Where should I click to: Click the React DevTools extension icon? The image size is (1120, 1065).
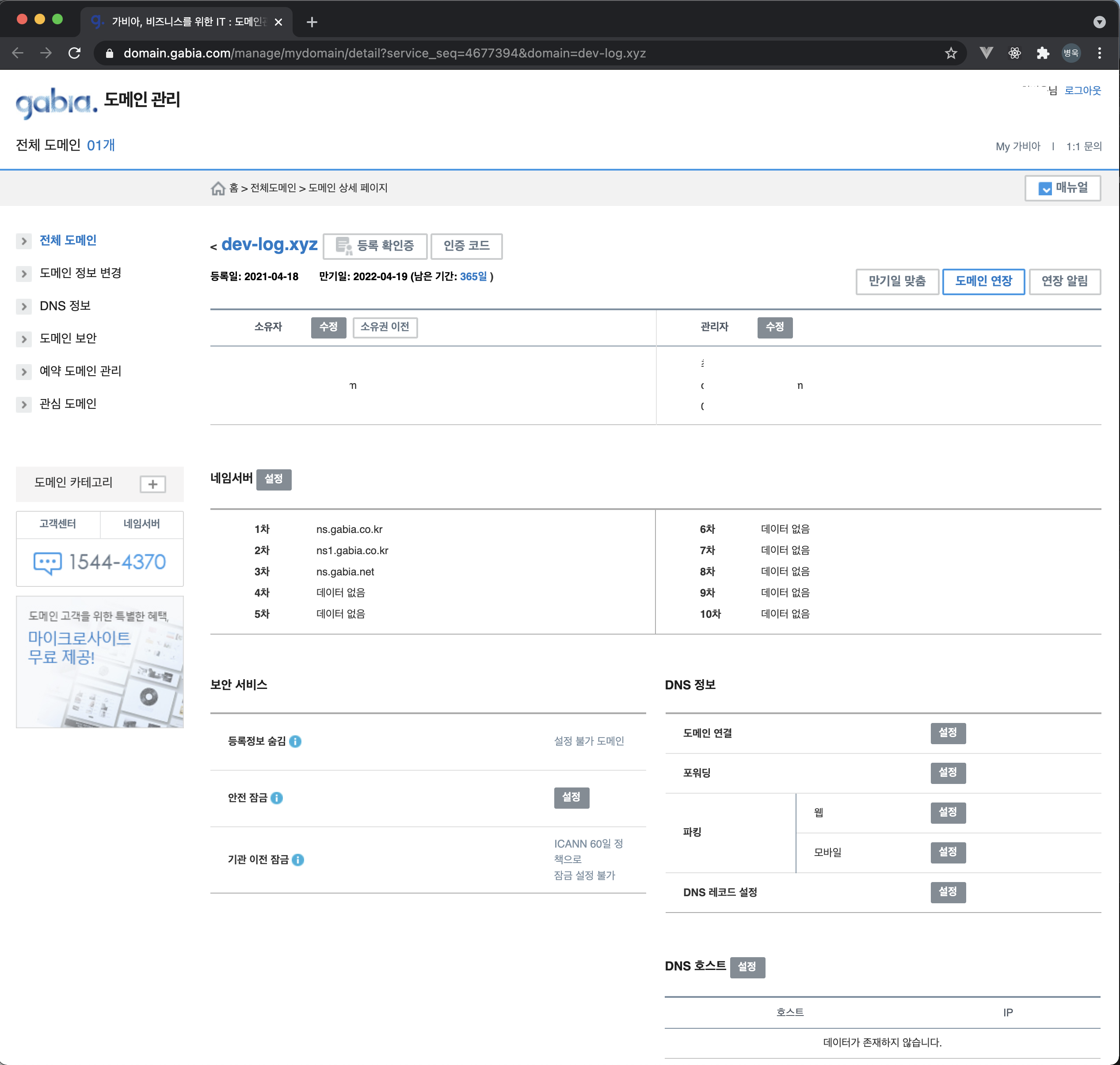pos(1014,53)
